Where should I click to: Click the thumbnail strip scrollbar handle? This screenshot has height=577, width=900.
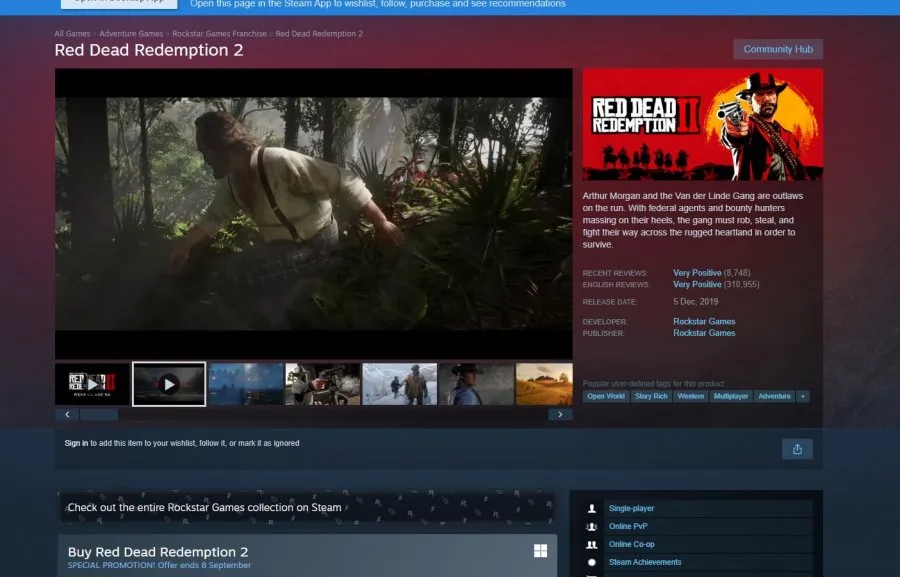point(99,415)
